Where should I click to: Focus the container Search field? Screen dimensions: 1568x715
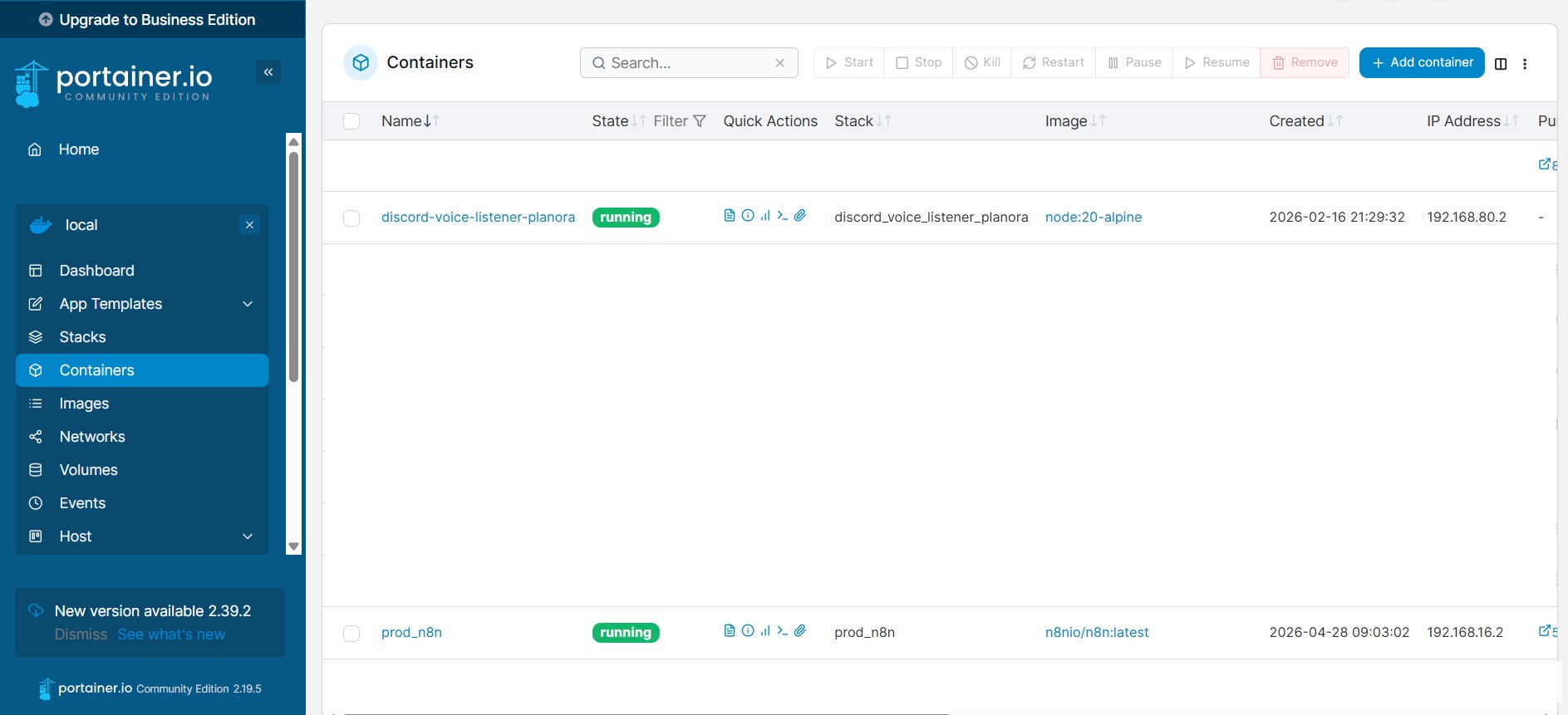689,63
